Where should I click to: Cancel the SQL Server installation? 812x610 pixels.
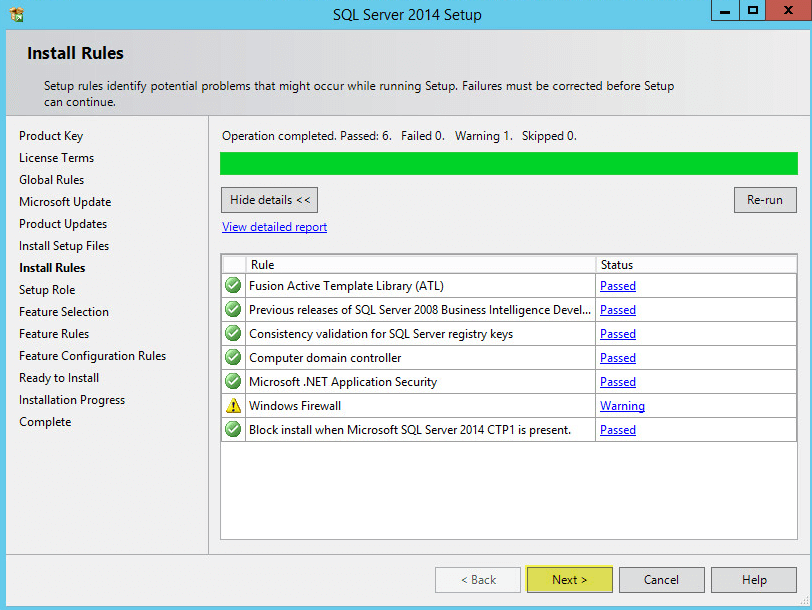(x=661, y=579)
